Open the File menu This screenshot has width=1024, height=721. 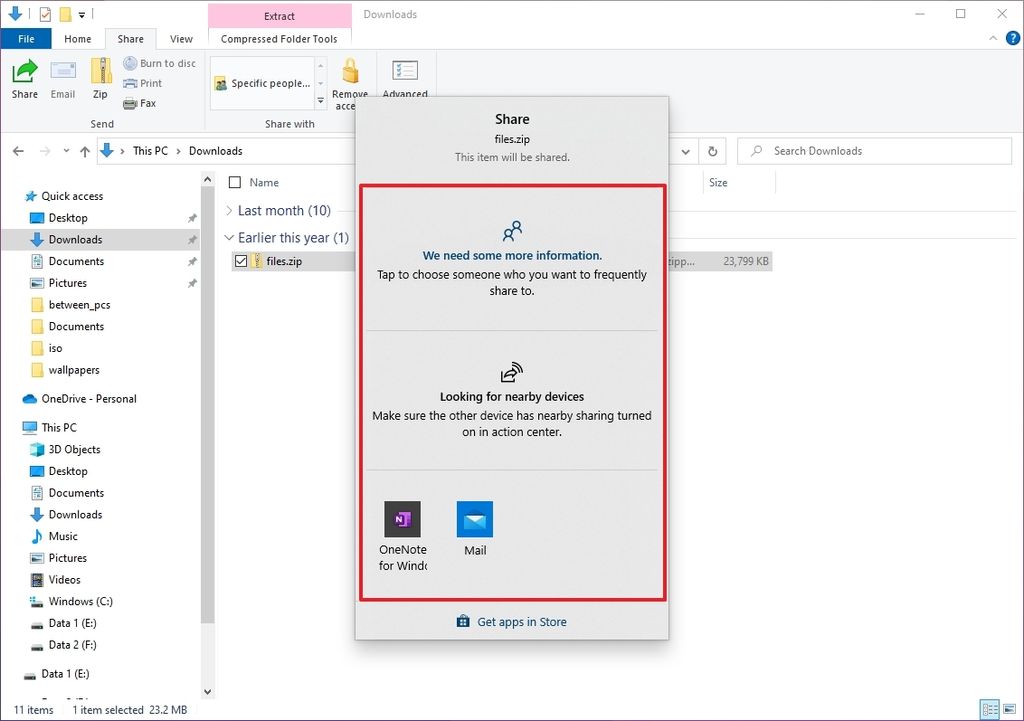26,38
